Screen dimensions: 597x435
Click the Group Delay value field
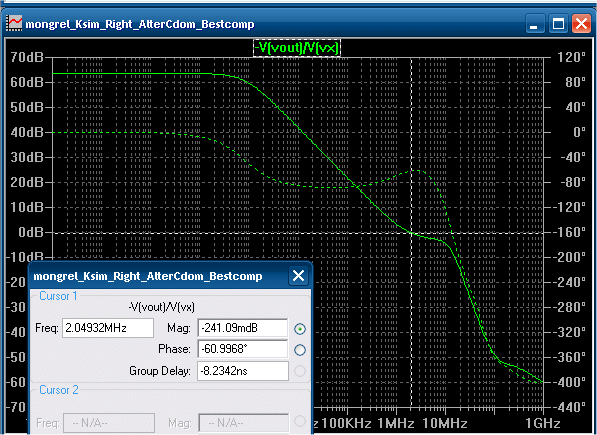coord(243,371)
